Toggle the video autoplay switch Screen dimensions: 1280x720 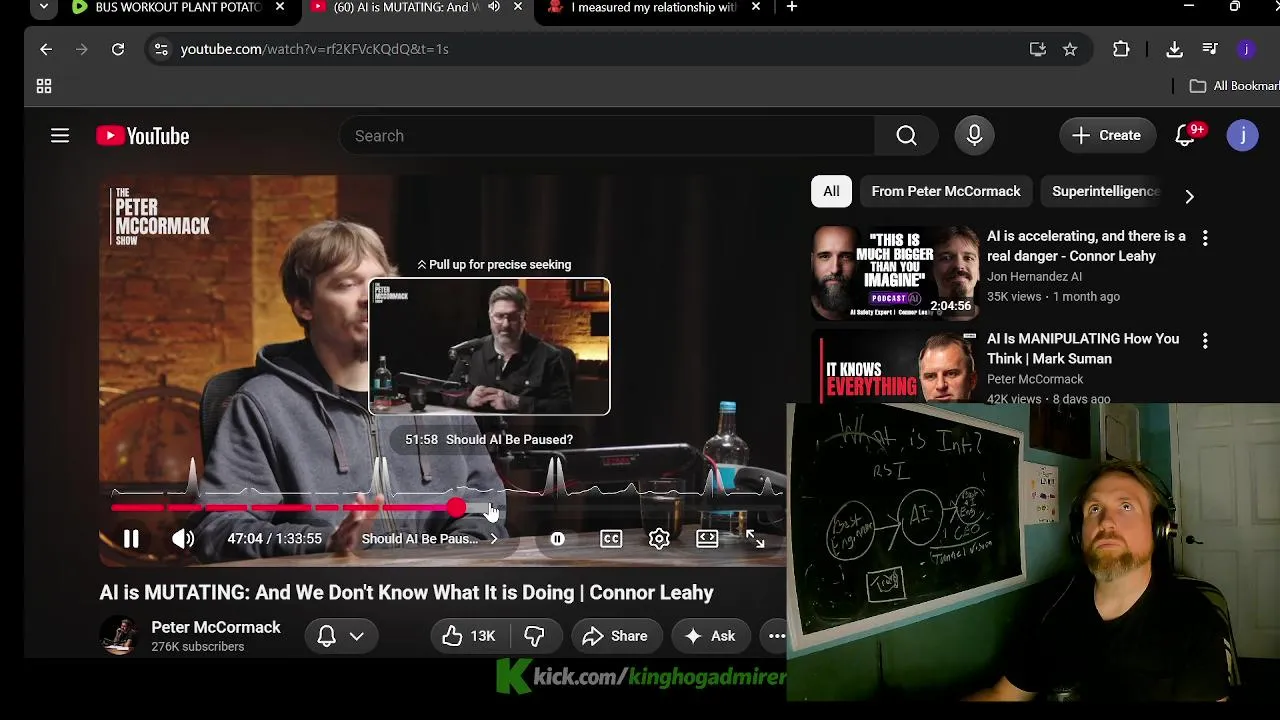point(557,539)
